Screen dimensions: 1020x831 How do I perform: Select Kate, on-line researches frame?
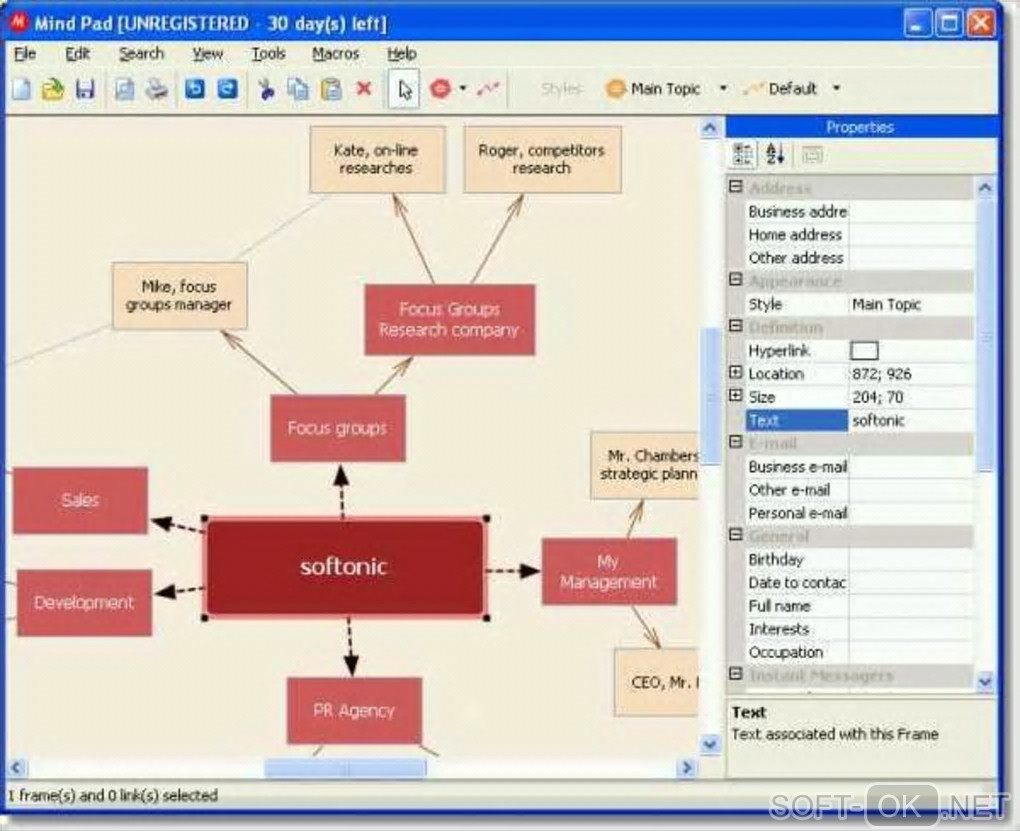pos(377,159)
